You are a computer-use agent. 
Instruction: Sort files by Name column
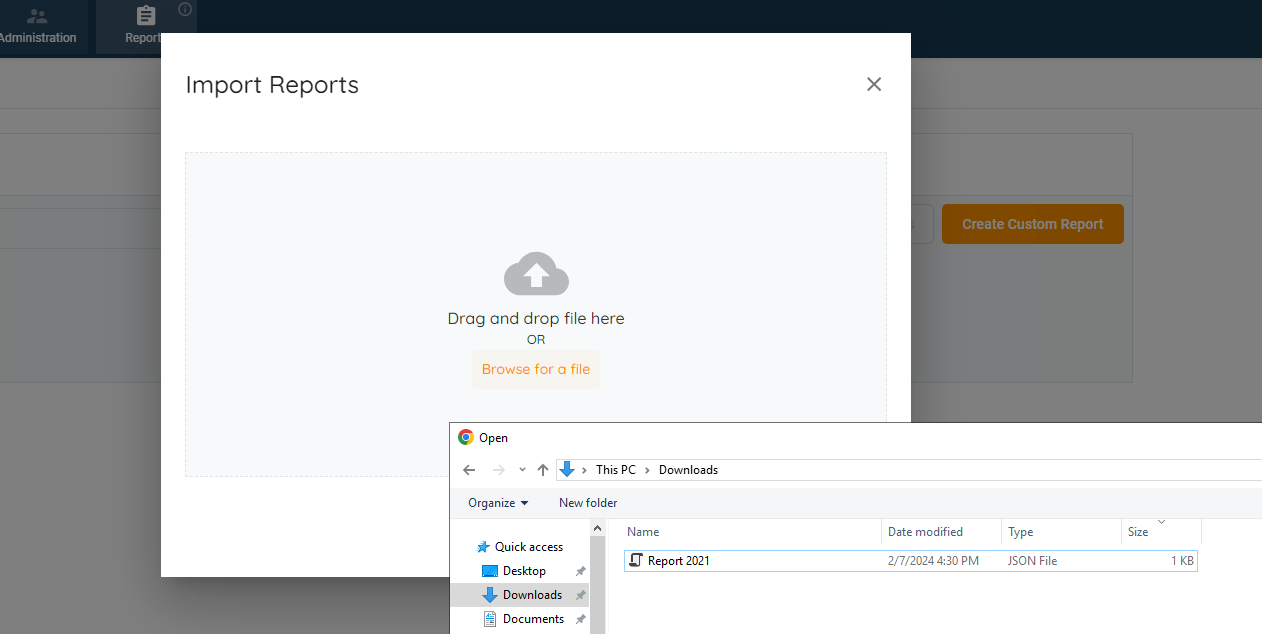pos(643,532)
